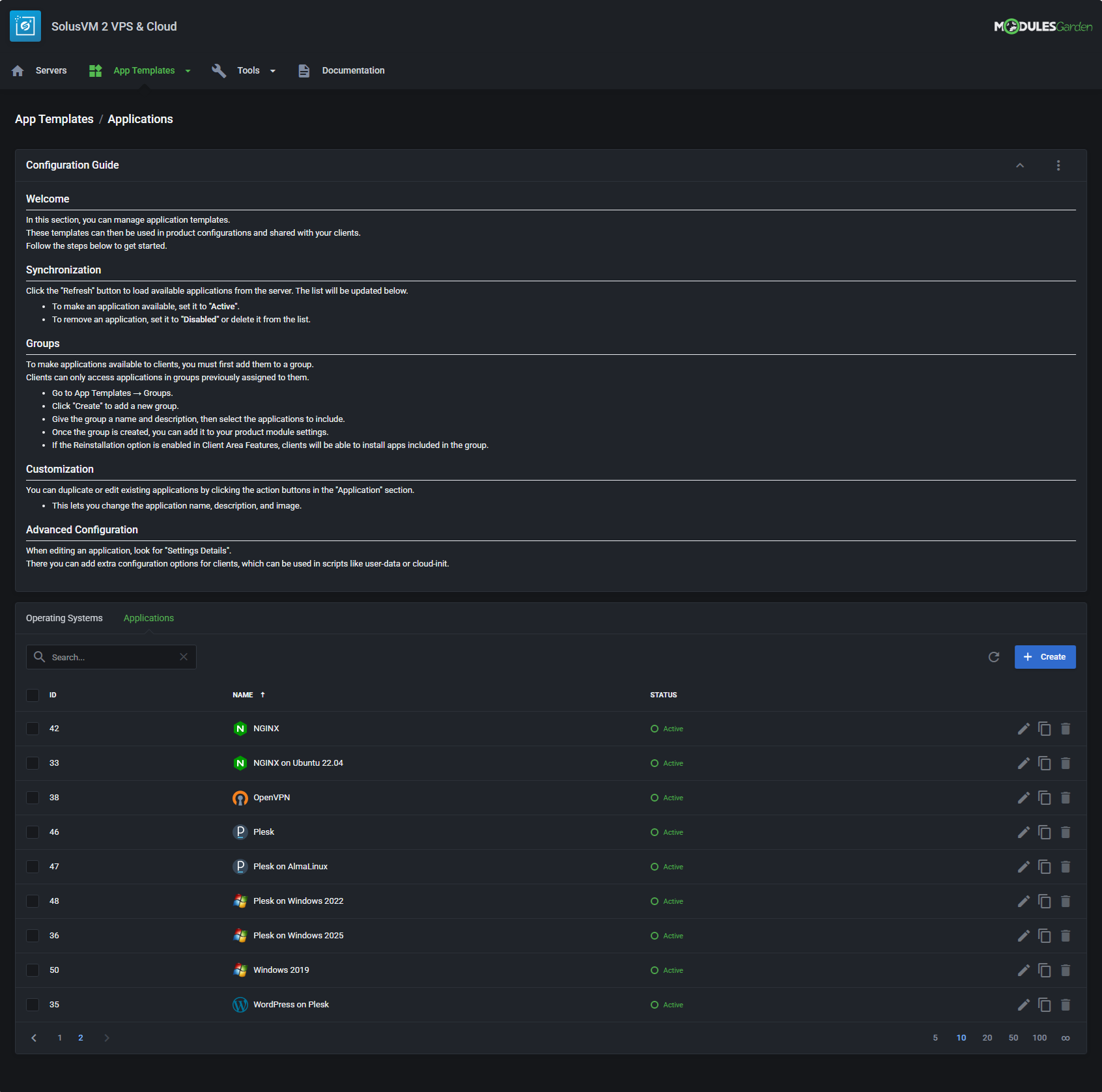Go to next page arrow
The height and width of the screenshot is (1092, 1102).
pos(107,1038)
